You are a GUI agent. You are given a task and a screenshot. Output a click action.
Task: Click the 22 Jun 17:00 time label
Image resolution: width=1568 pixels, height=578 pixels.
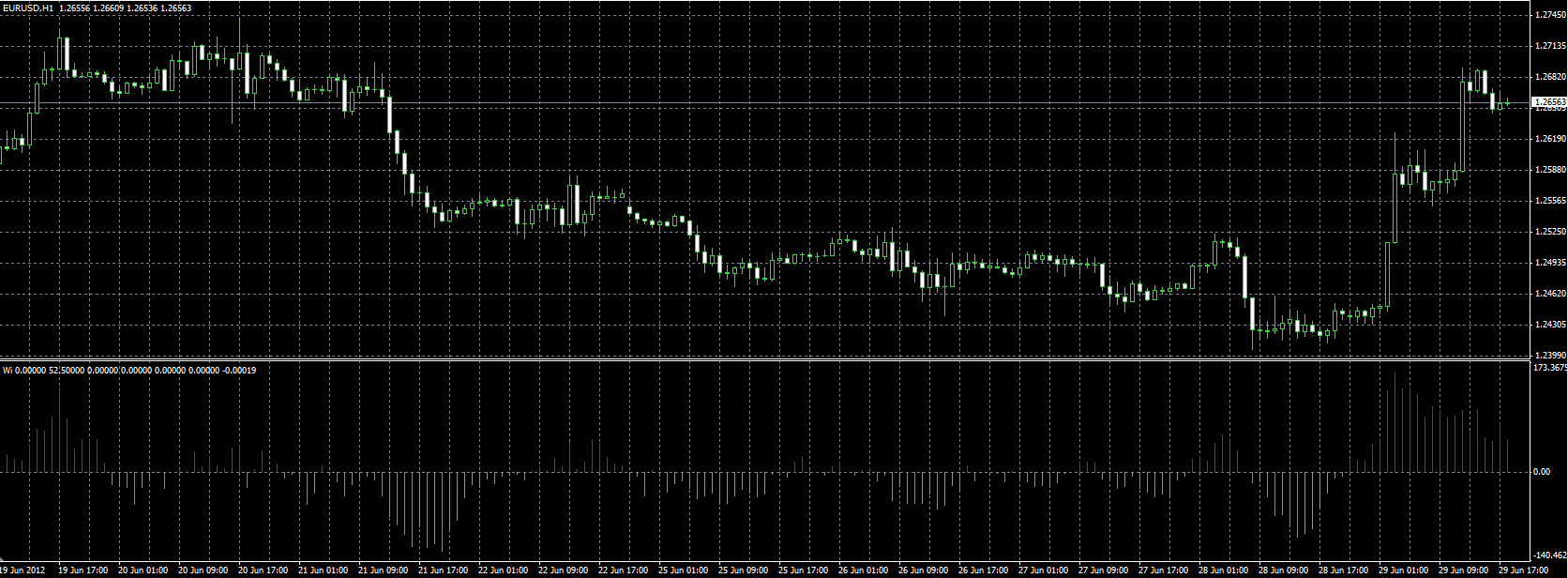[x=624, y=570]
